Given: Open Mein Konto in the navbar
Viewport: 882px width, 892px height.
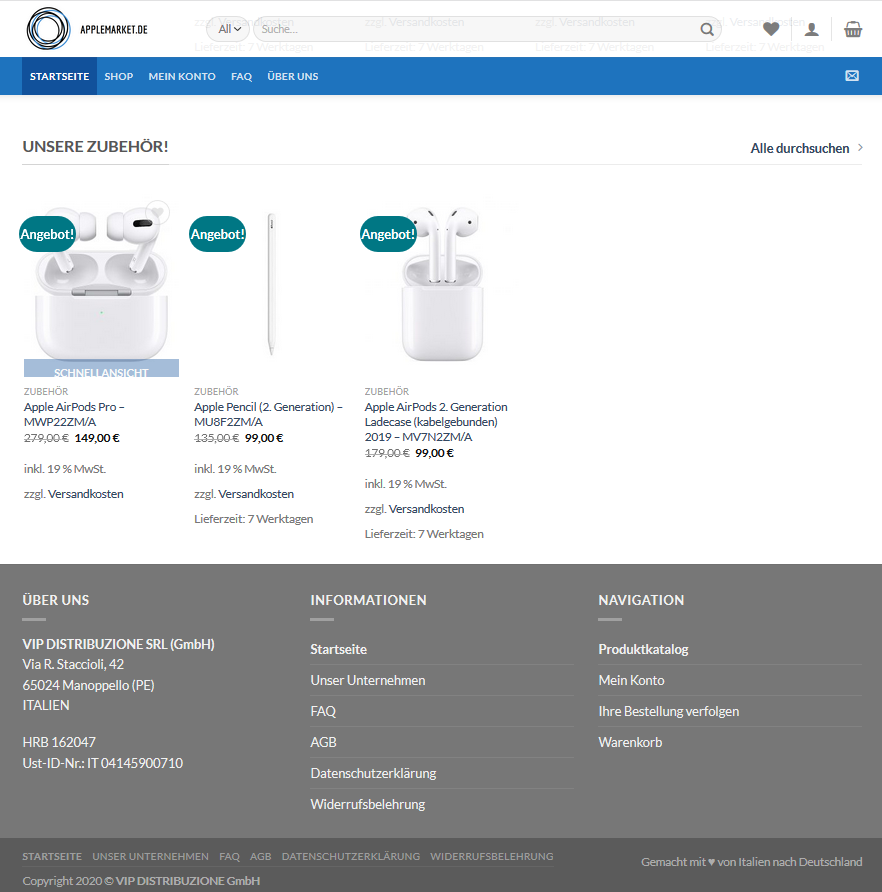Looking at the screenshot, I should point(182,76).
